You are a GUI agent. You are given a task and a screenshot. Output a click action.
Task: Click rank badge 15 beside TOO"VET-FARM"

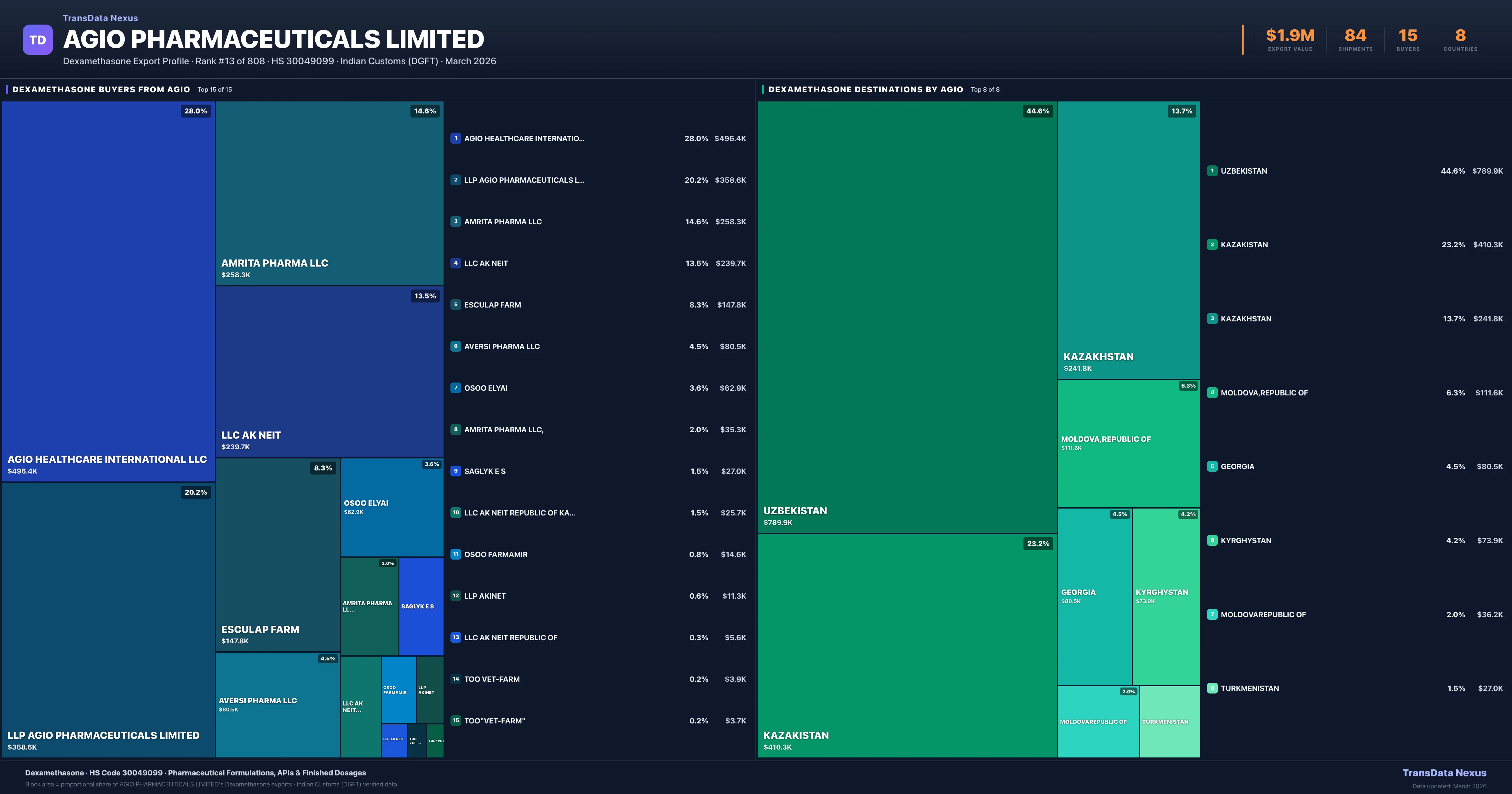coord(455,721)
